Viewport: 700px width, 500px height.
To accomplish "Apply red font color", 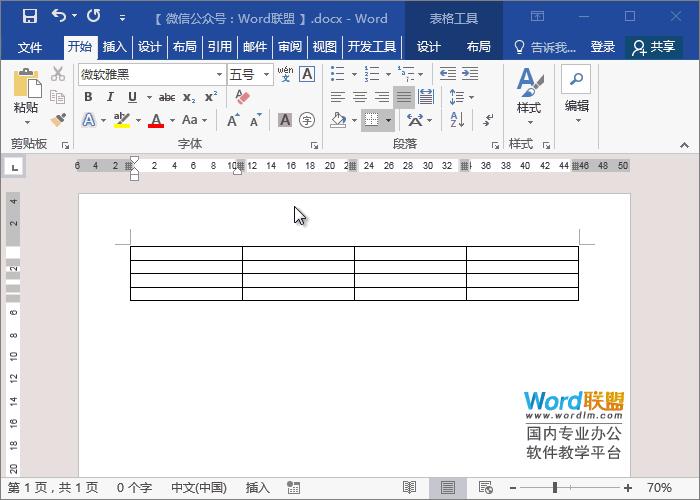I will (156, 120).
